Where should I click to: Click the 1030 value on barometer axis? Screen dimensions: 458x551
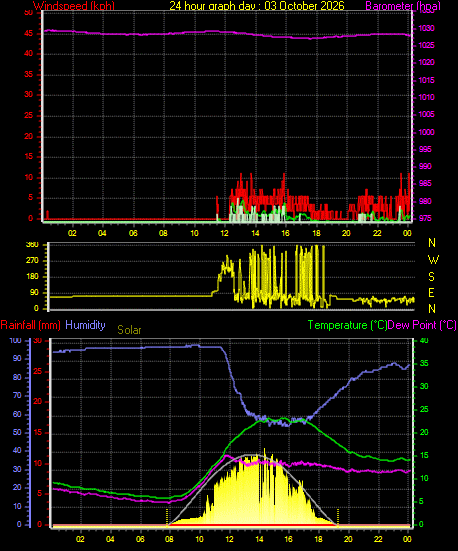[x=426, y=28]
